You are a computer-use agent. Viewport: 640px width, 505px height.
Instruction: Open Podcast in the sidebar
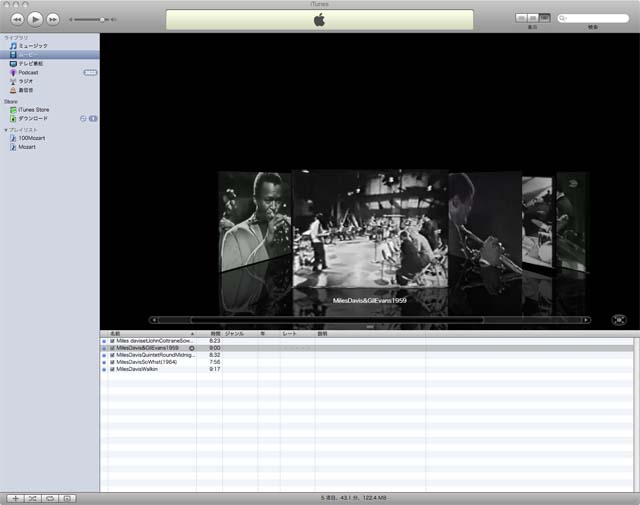click(x=49, y=73)
